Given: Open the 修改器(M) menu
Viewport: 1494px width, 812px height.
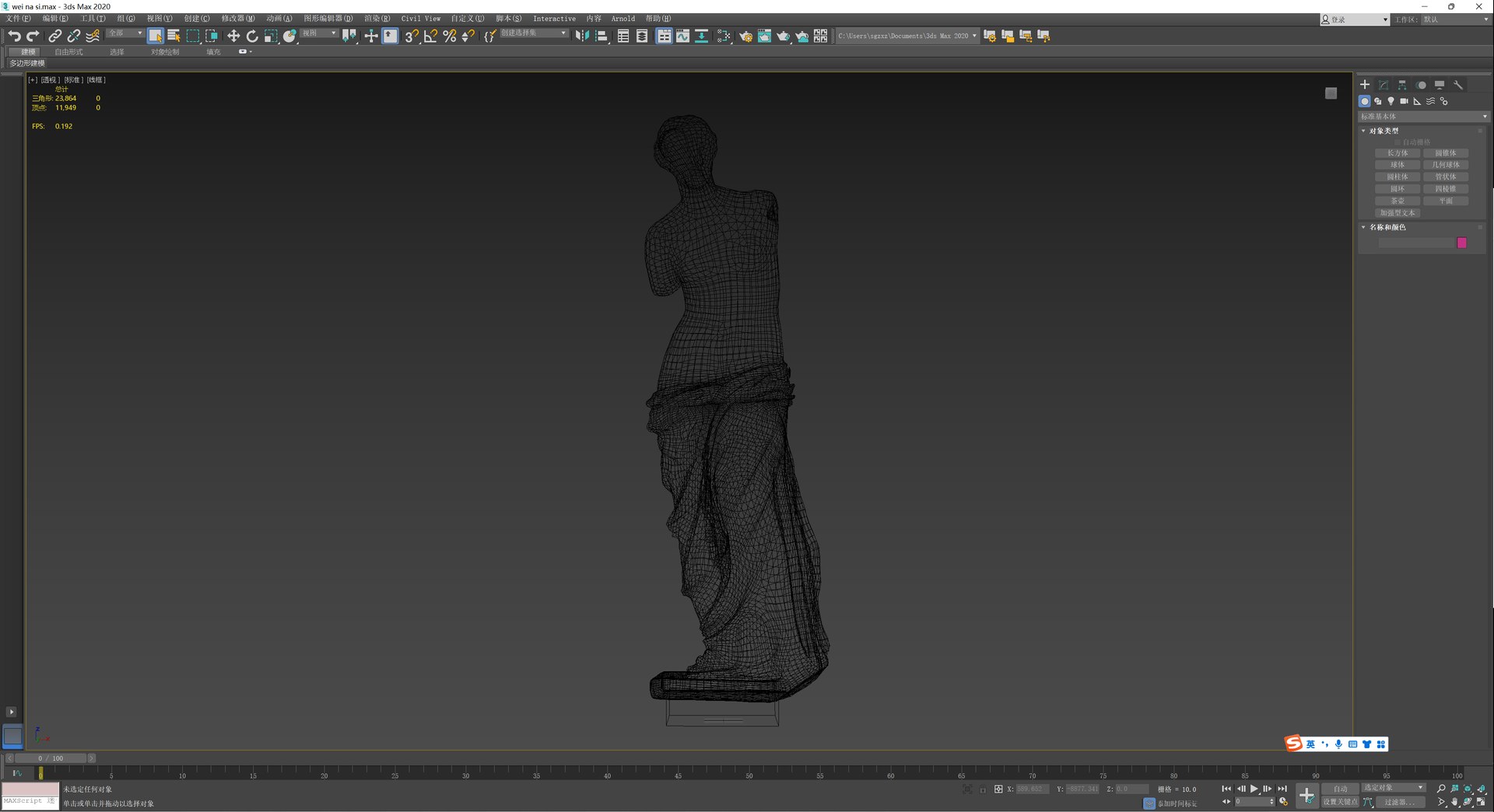Looking at the screenshot, I should 238,19.
